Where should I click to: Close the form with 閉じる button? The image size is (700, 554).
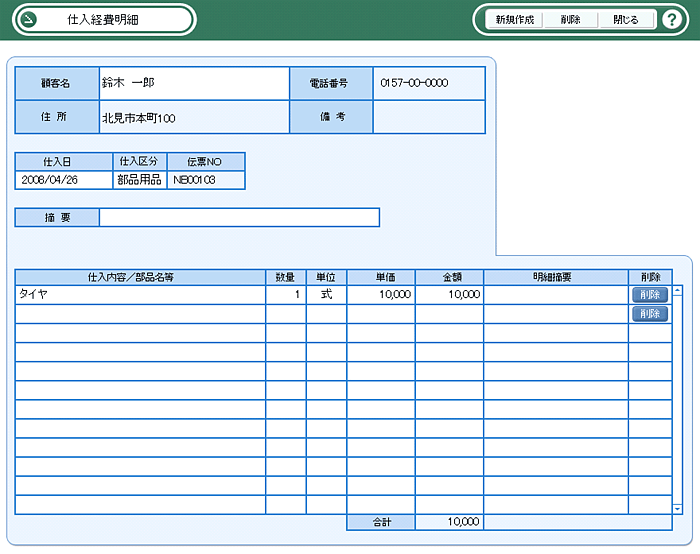pyautogui.click(x=626, y=20)
